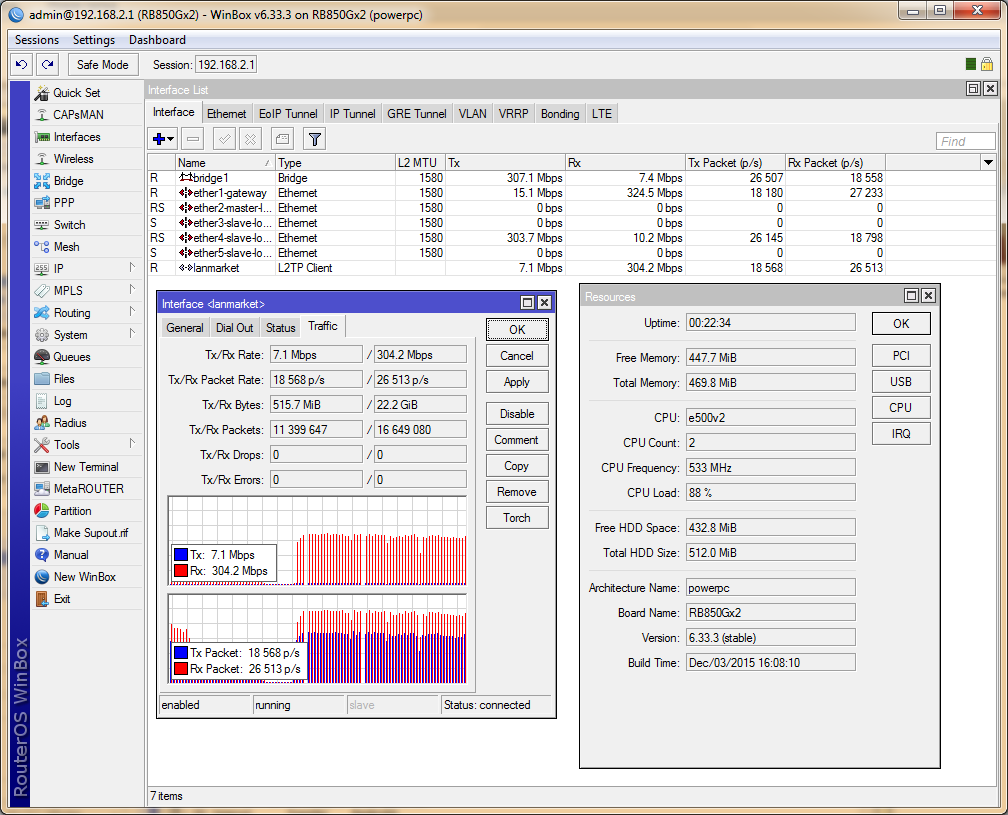Open the add-interface dropdown arrow
This screenshot has width=1008, height=815.
pos(169,139)
